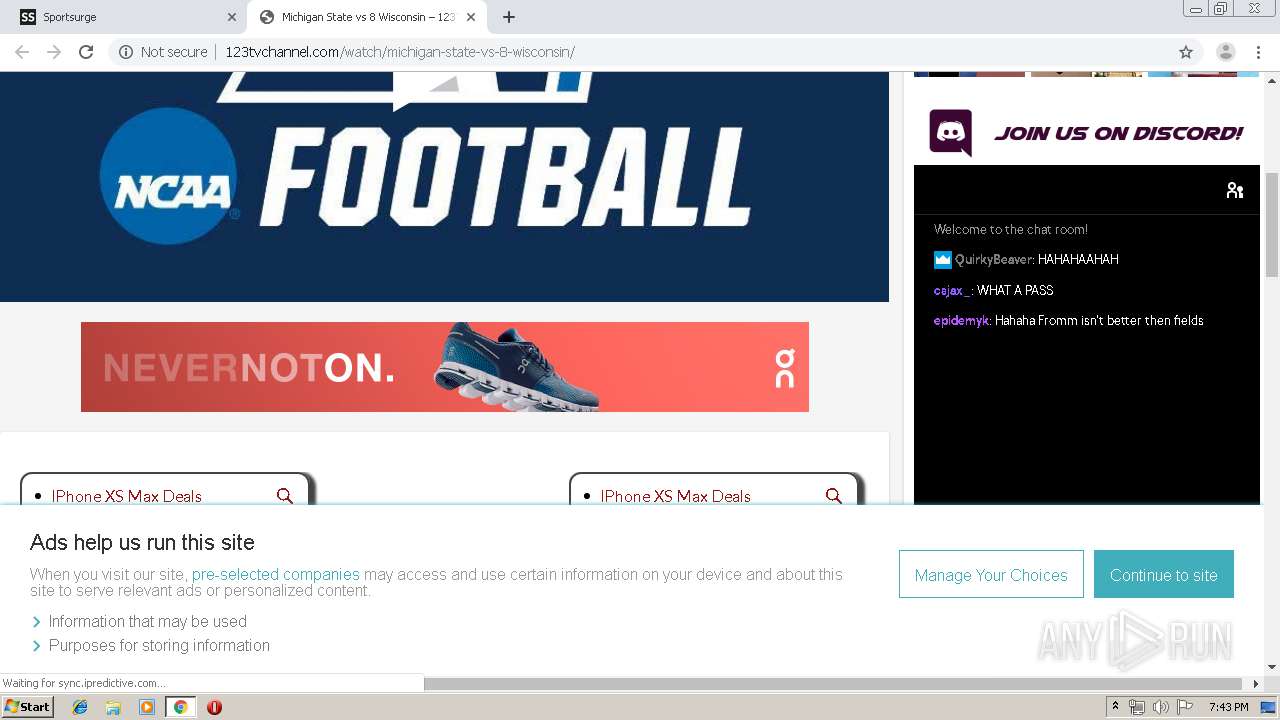Click the right iPhone deals search magnifier icon
1280x720 pixels.
coord(834,496)
